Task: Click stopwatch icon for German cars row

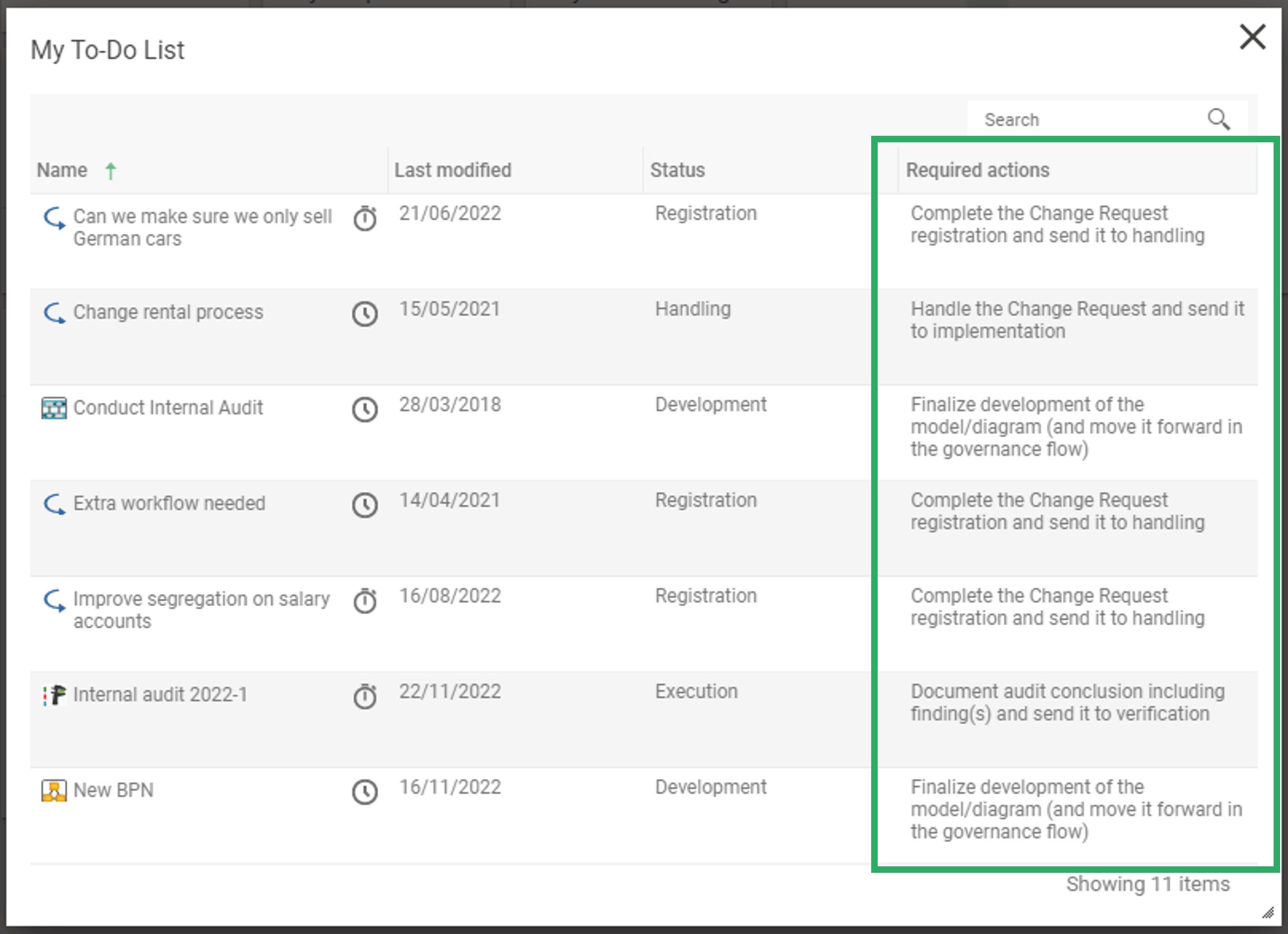Action: coord(364,219)
